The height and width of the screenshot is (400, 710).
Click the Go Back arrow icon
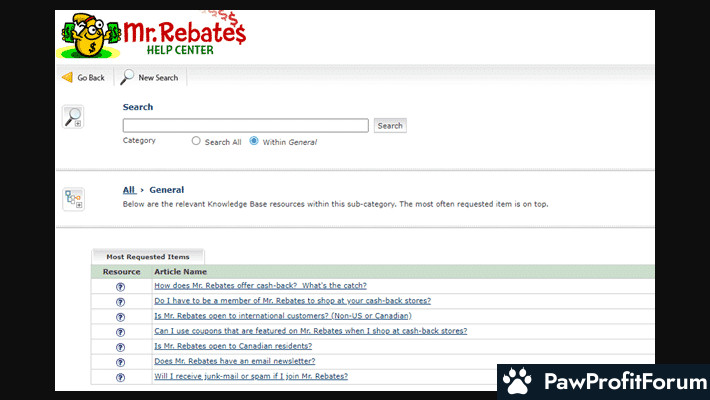(x=67, y=77)
